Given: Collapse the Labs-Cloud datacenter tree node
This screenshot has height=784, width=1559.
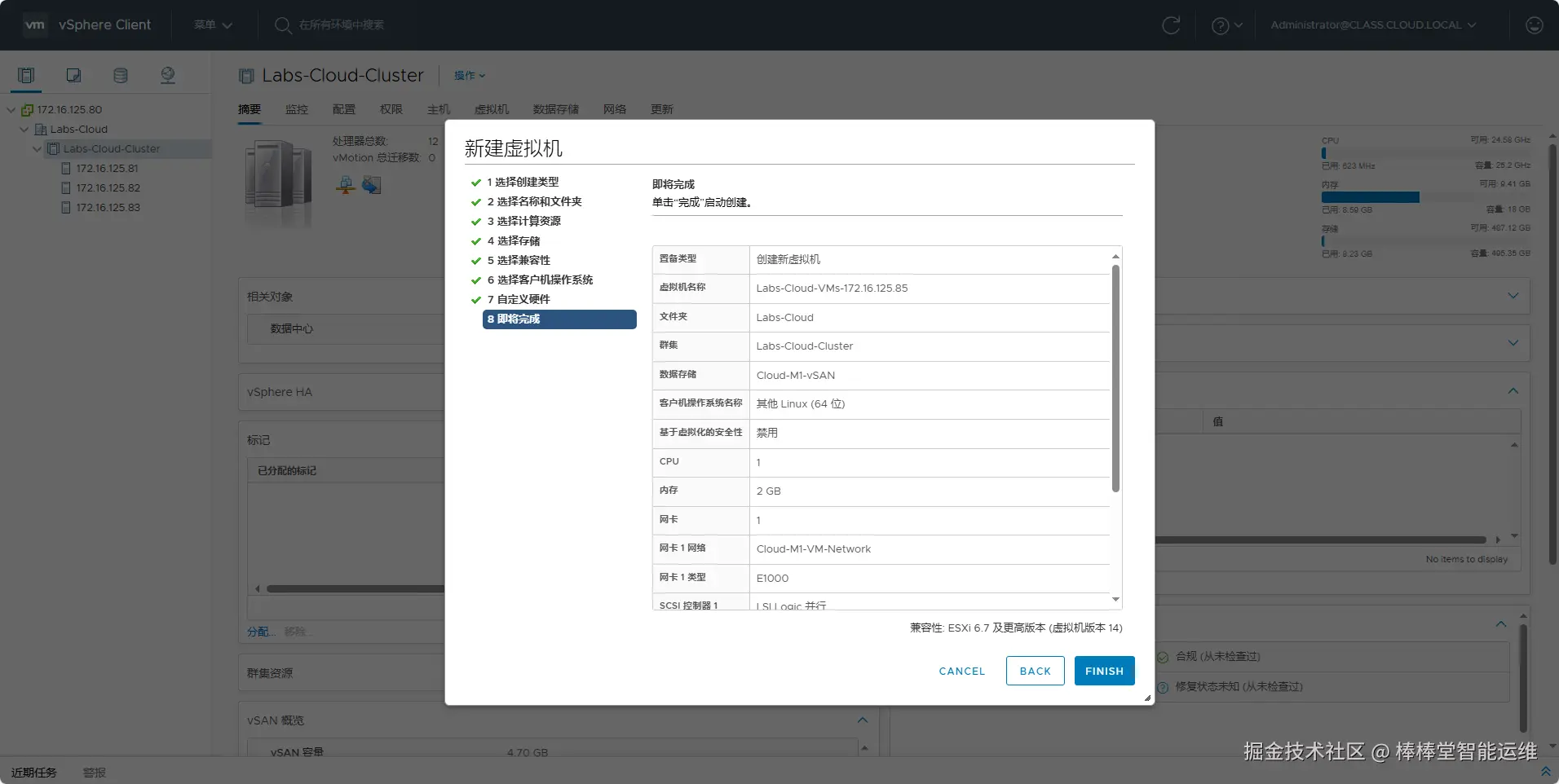Looking at the screenshot, I should click(24, 130).
